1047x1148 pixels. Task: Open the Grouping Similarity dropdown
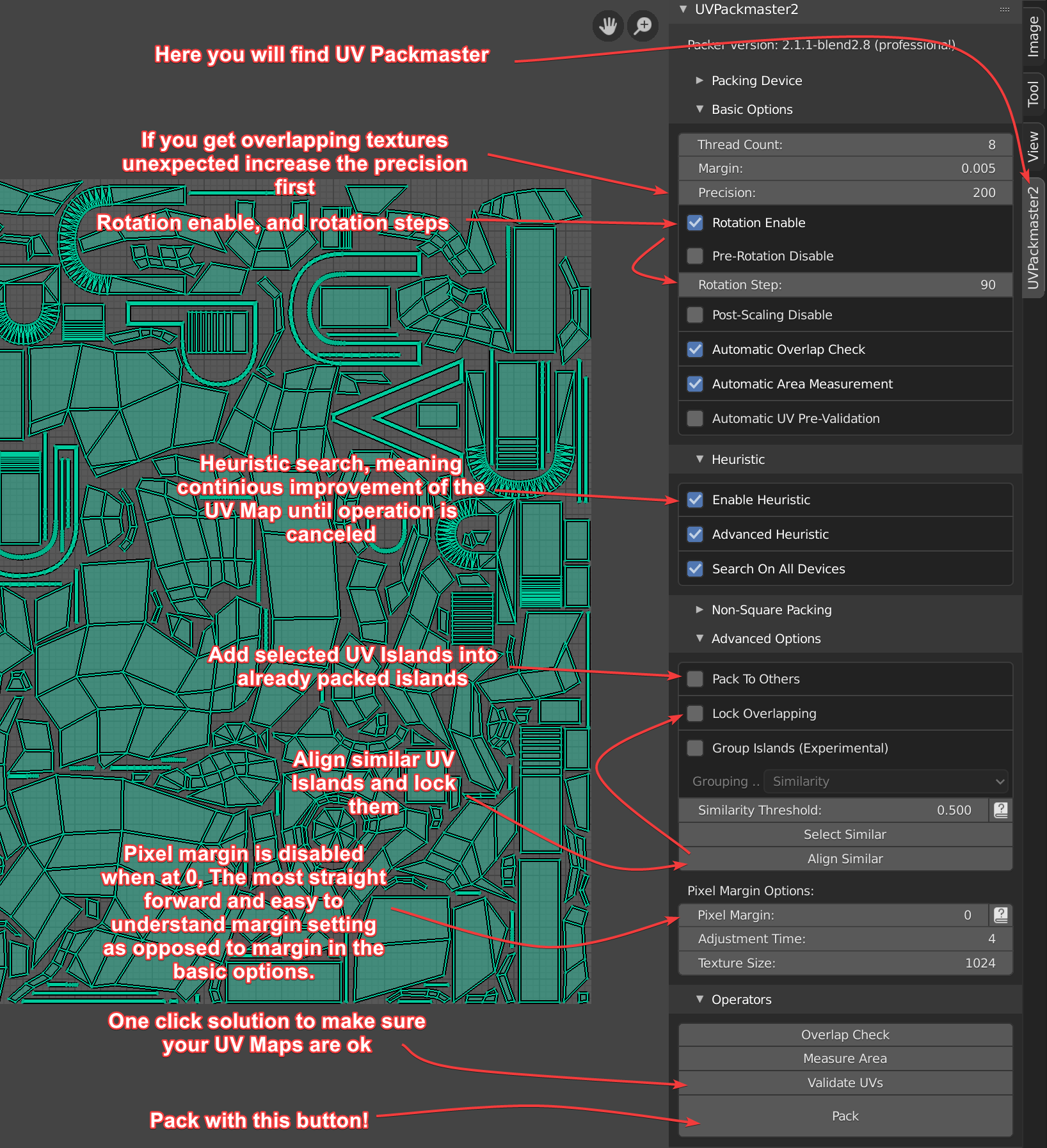tap(886, 781)
